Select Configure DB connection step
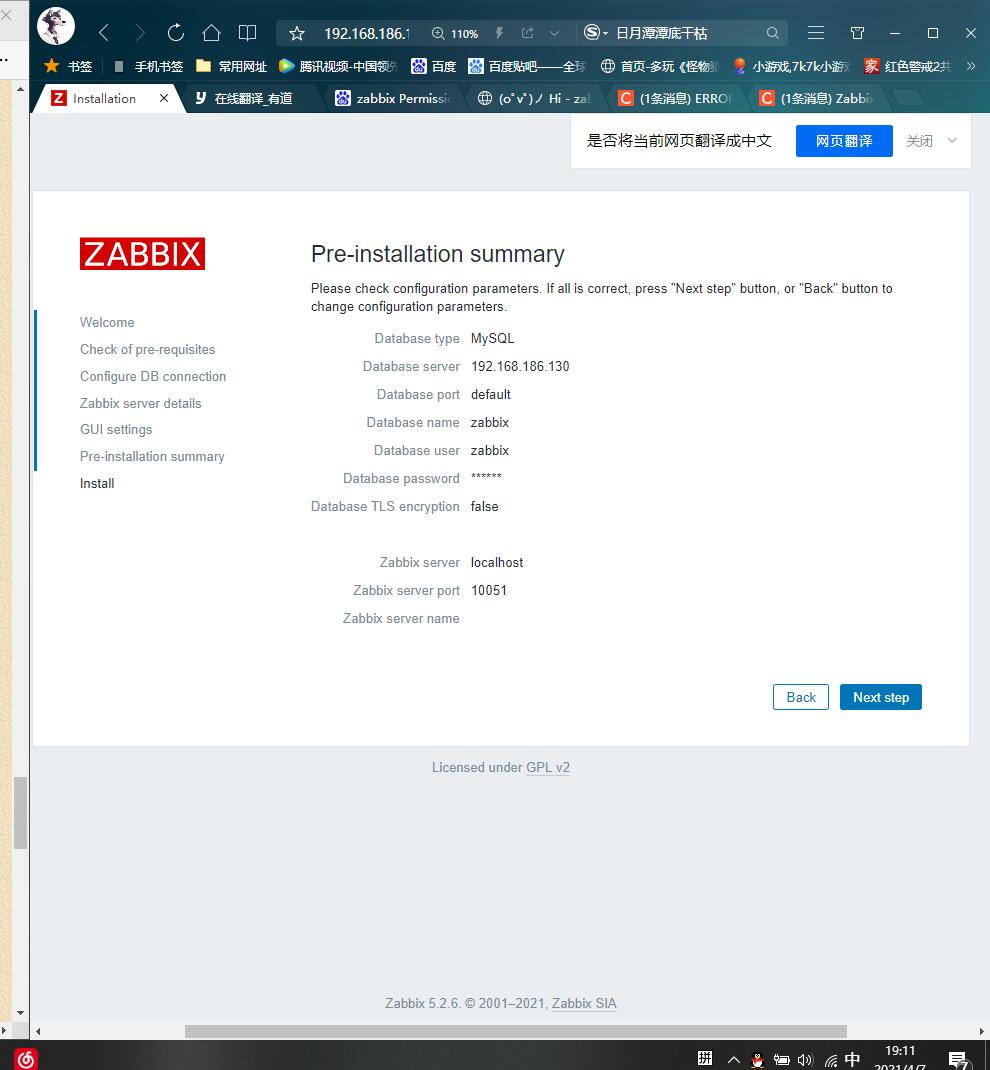The image size is (990, 1070). [153, 376]
